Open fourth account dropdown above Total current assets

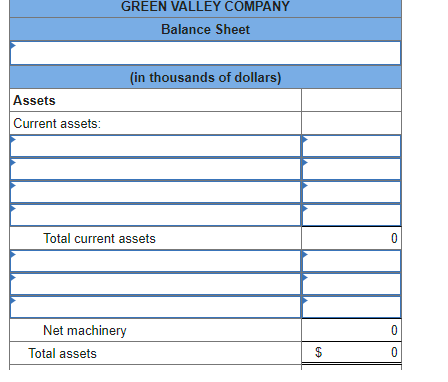tap(155, 215)
